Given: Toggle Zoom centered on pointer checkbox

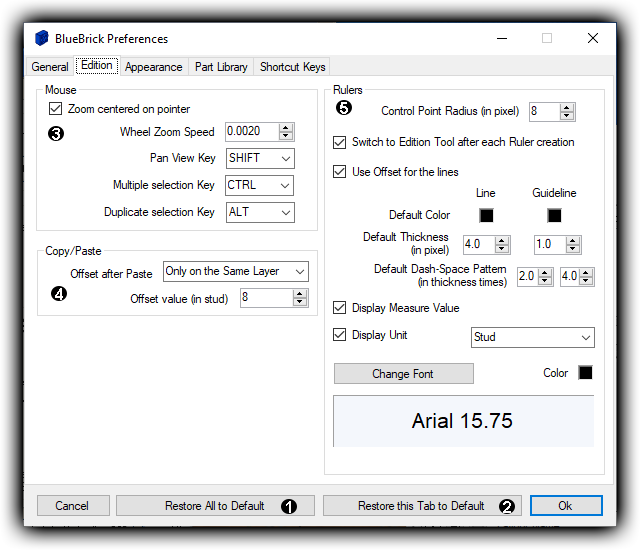Looking at the screenshot, I should tap(55, 109).
